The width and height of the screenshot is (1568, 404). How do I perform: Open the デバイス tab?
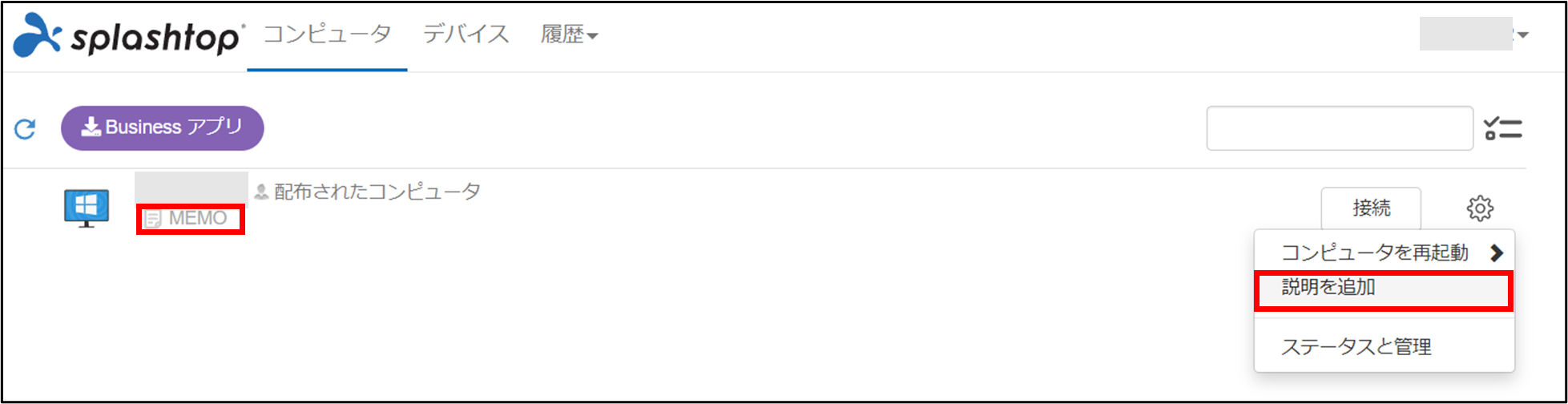[x=466, y=34]
